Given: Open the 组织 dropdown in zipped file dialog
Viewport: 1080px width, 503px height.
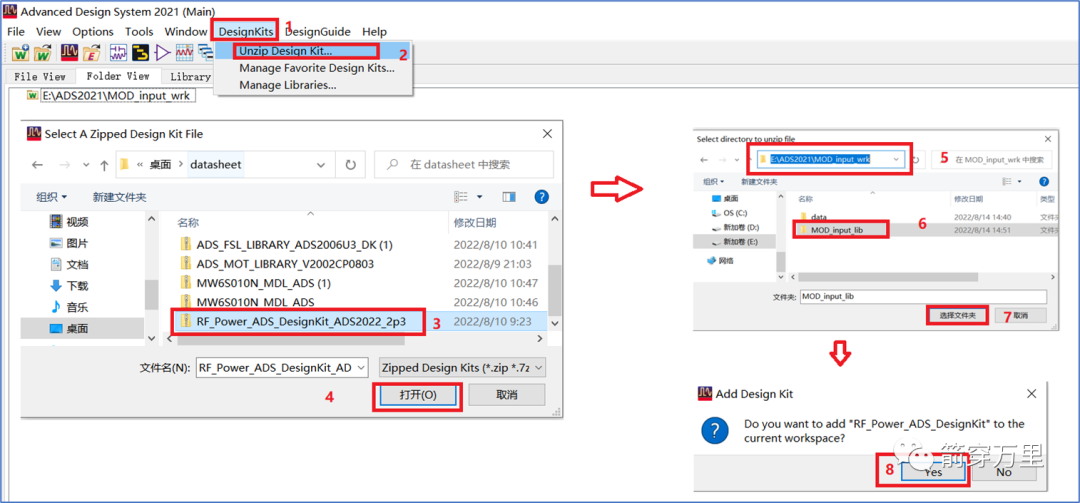Looking at the screenshot, I should pos(52,197).
